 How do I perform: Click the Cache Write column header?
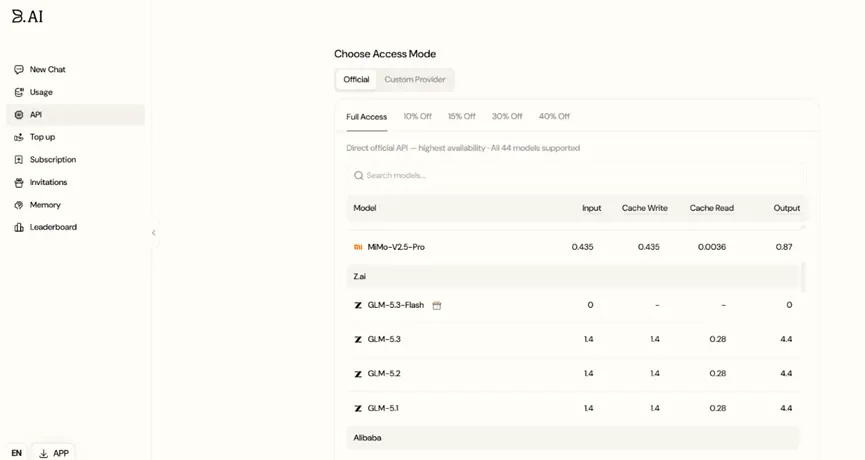(x=644, y=208)
